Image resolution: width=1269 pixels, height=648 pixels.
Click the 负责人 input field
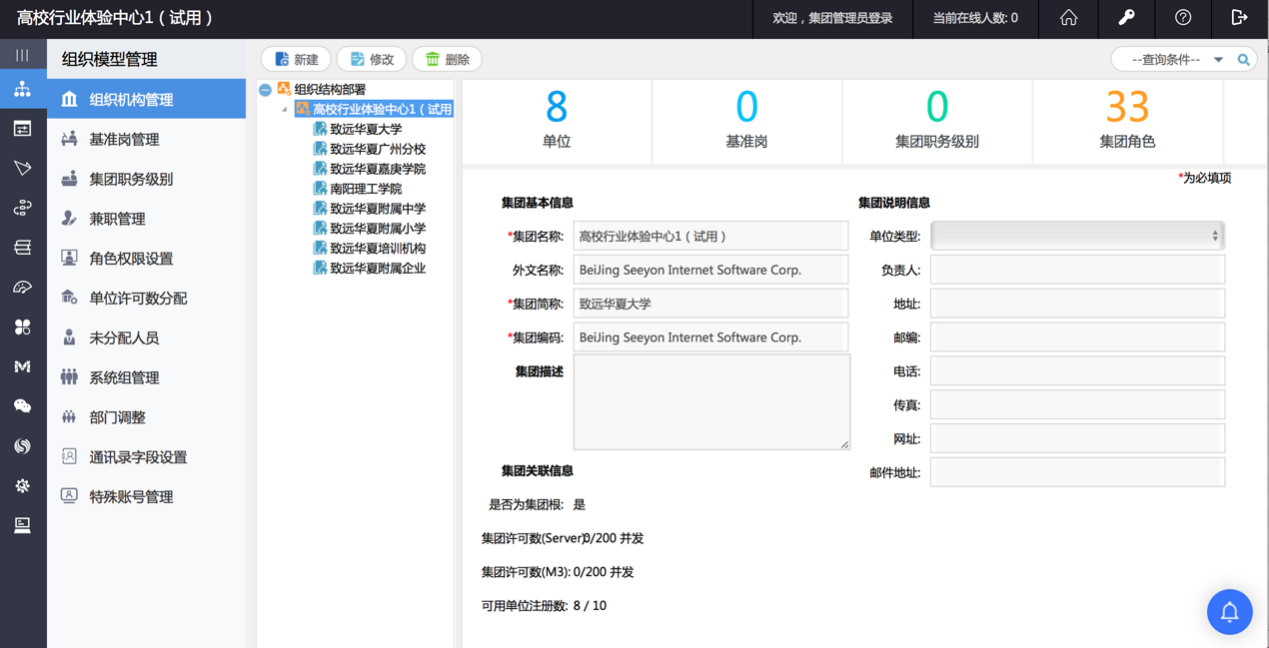pyautogui.click(x=1077, y=270)
